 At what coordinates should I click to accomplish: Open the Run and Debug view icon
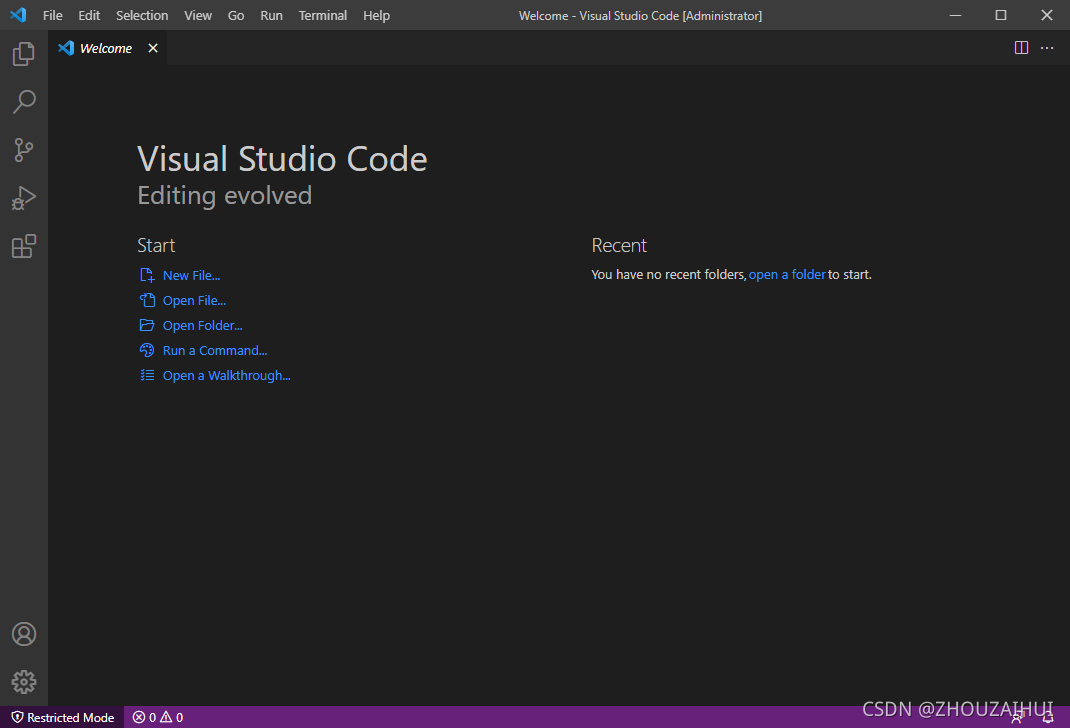[24, 198]
